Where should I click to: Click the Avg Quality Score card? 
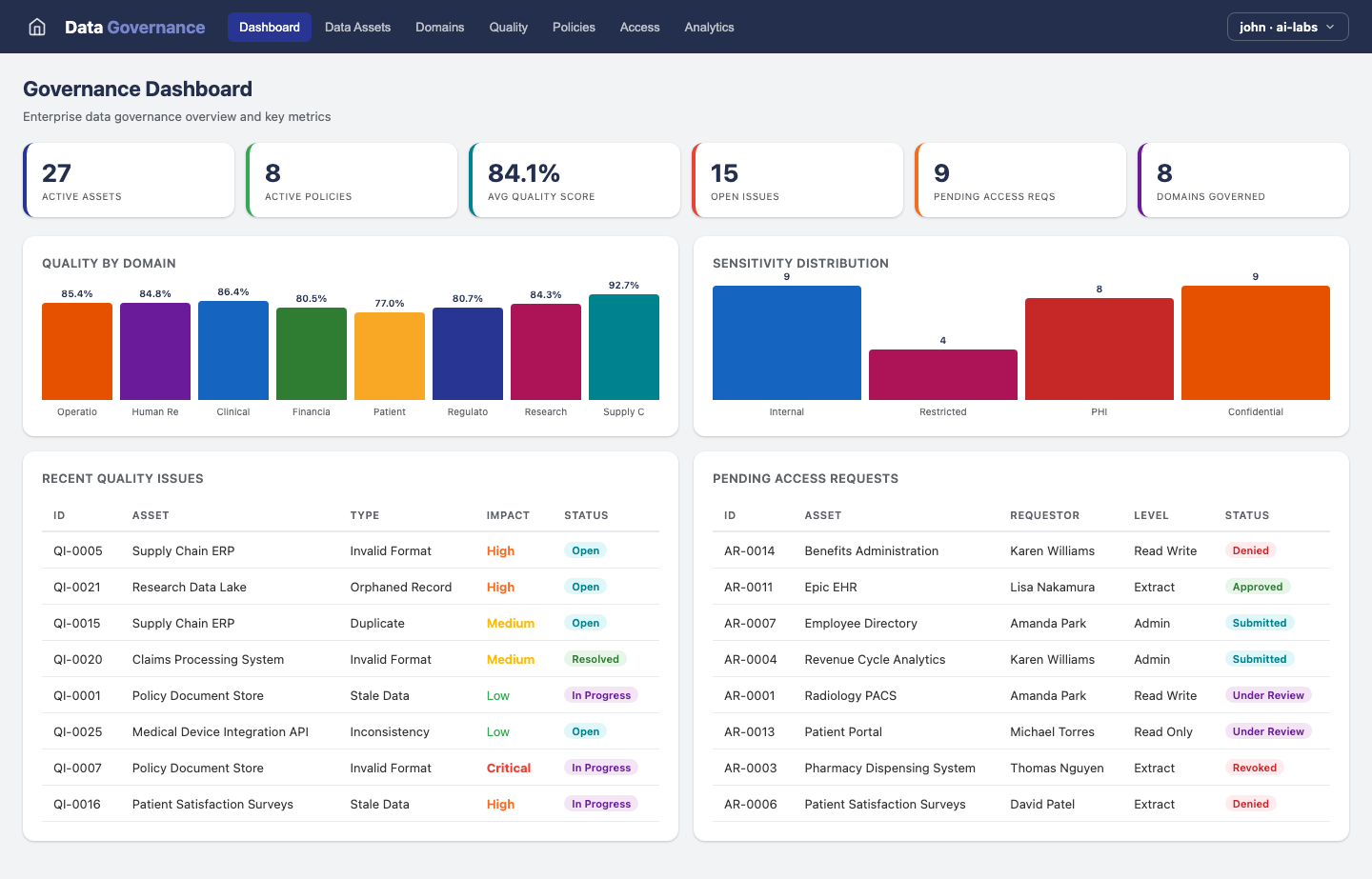pyautogui.click(x=575, y=179)
